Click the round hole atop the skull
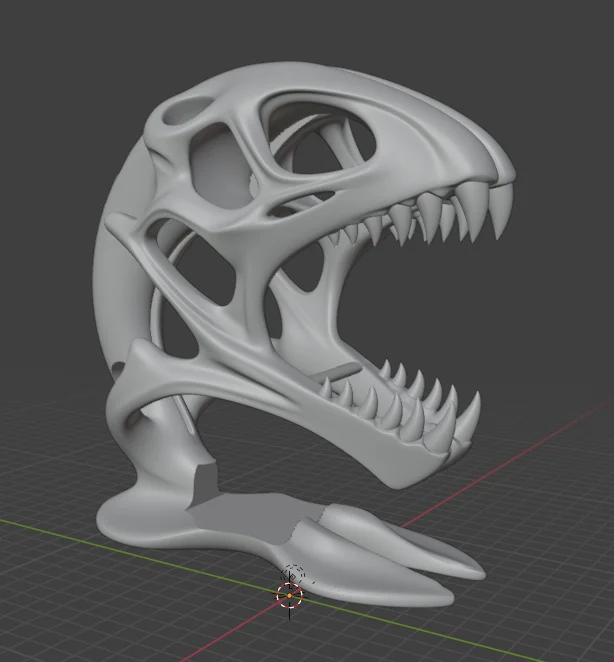Viewport: 614px width, 662px height. 186,111
